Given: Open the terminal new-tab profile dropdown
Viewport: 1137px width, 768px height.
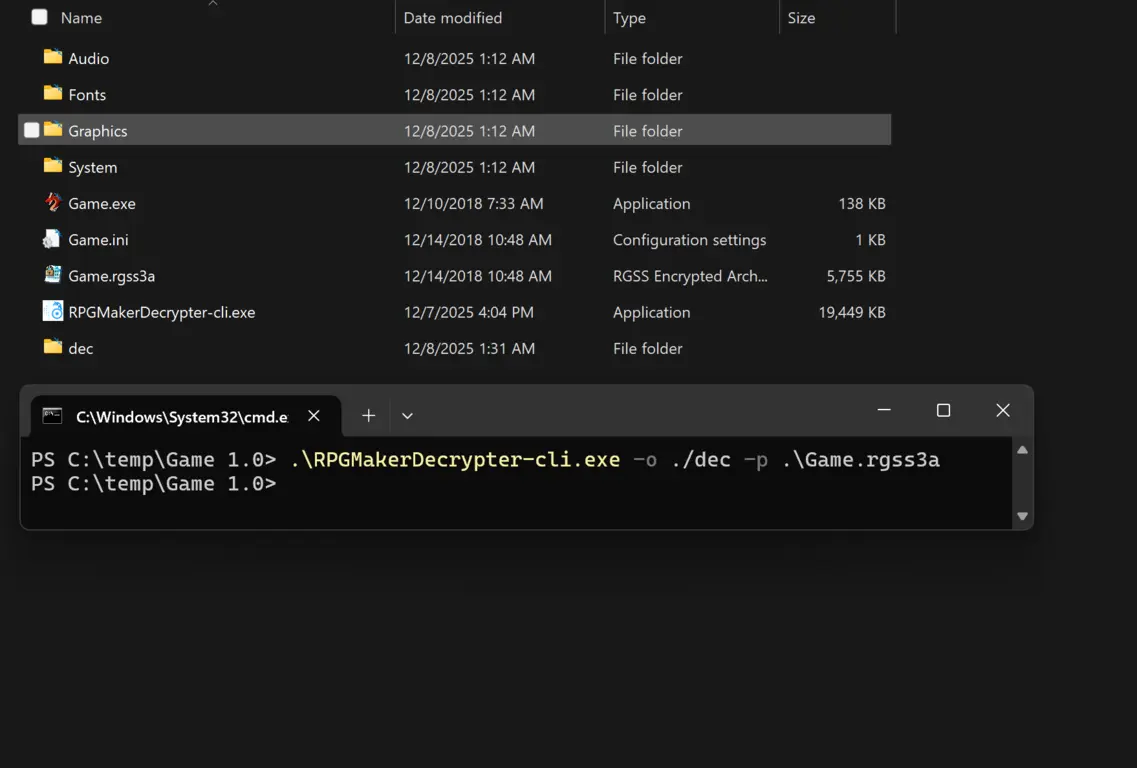Looking at the screenshot, I should coord(407,416).
